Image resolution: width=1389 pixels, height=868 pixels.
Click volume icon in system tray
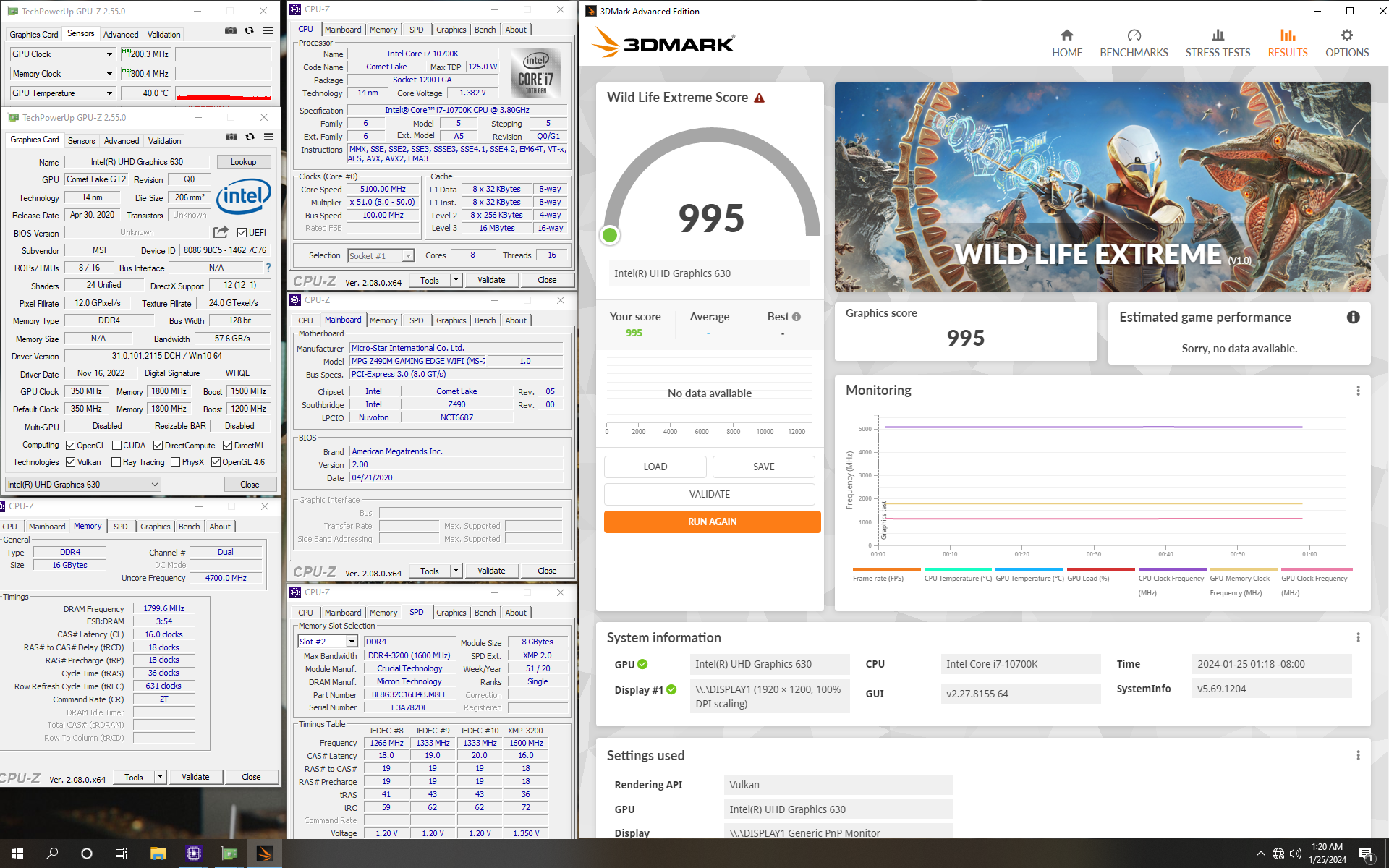1296,854
